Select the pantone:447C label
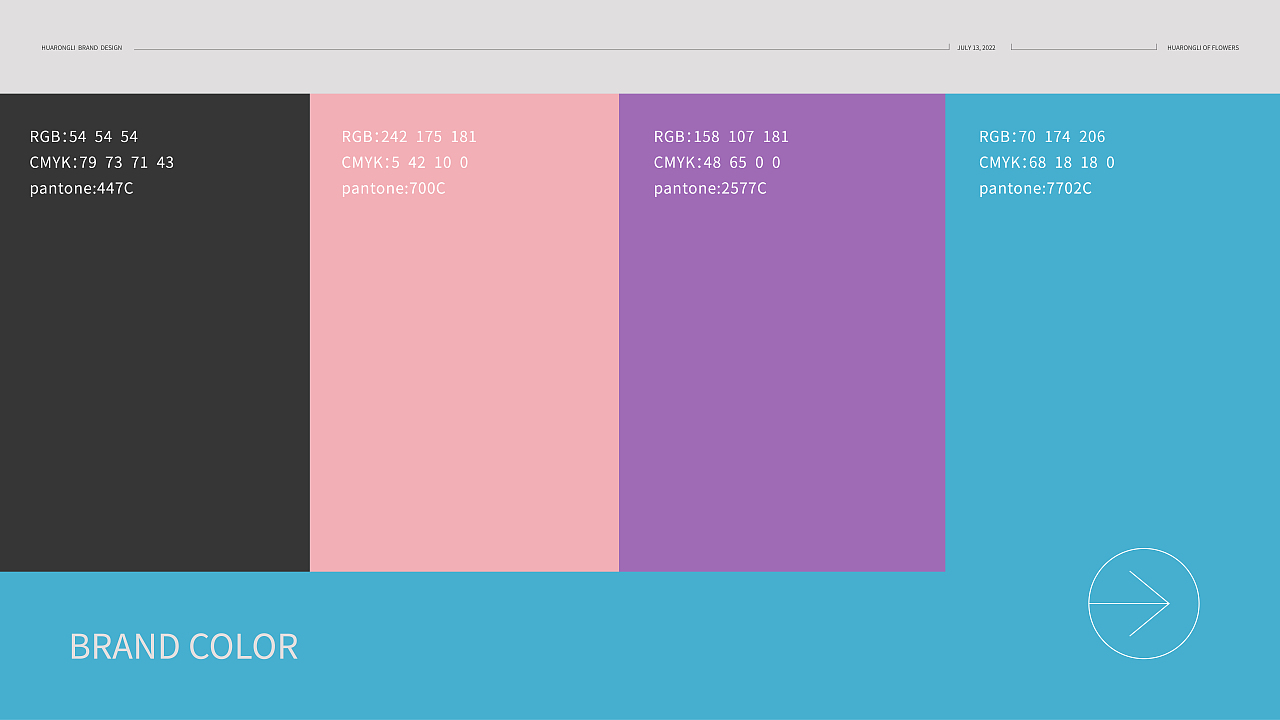Viewport: 1280px width, 720px height. pos(82,188)
